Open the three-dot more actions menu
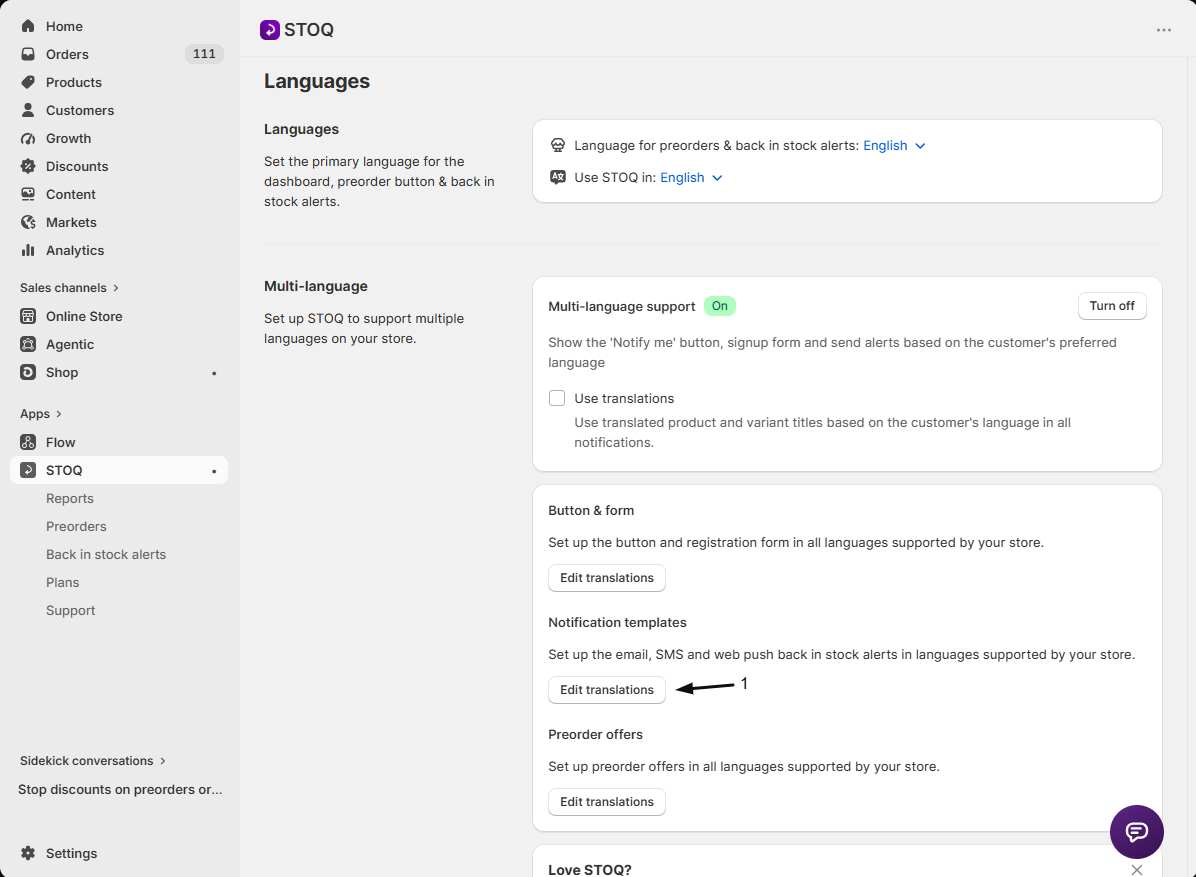1196x877 pixels. [1163, 30]
